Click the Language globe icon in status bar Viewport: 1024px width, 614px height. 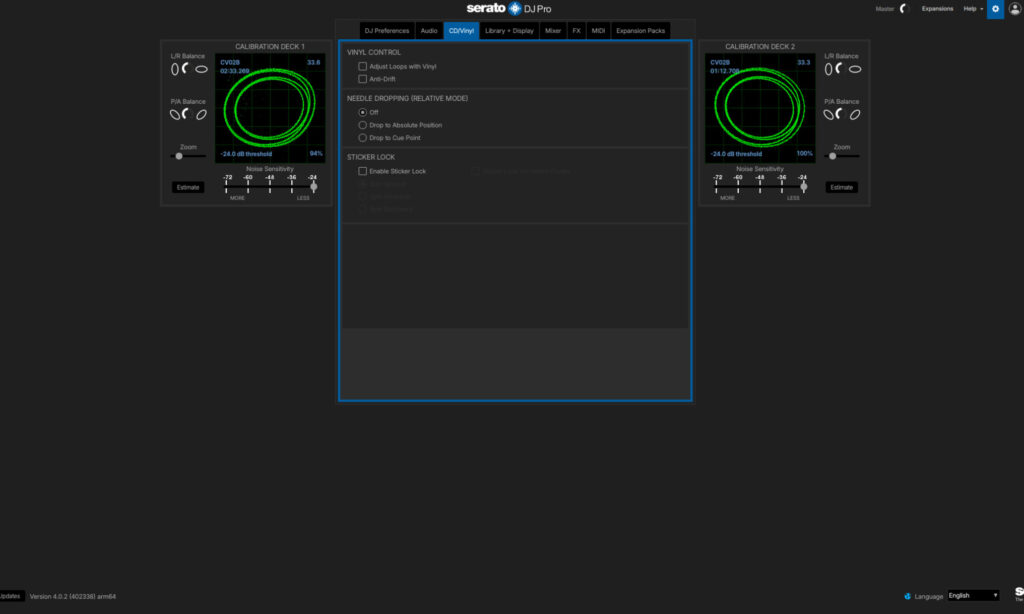coord(909,596)
